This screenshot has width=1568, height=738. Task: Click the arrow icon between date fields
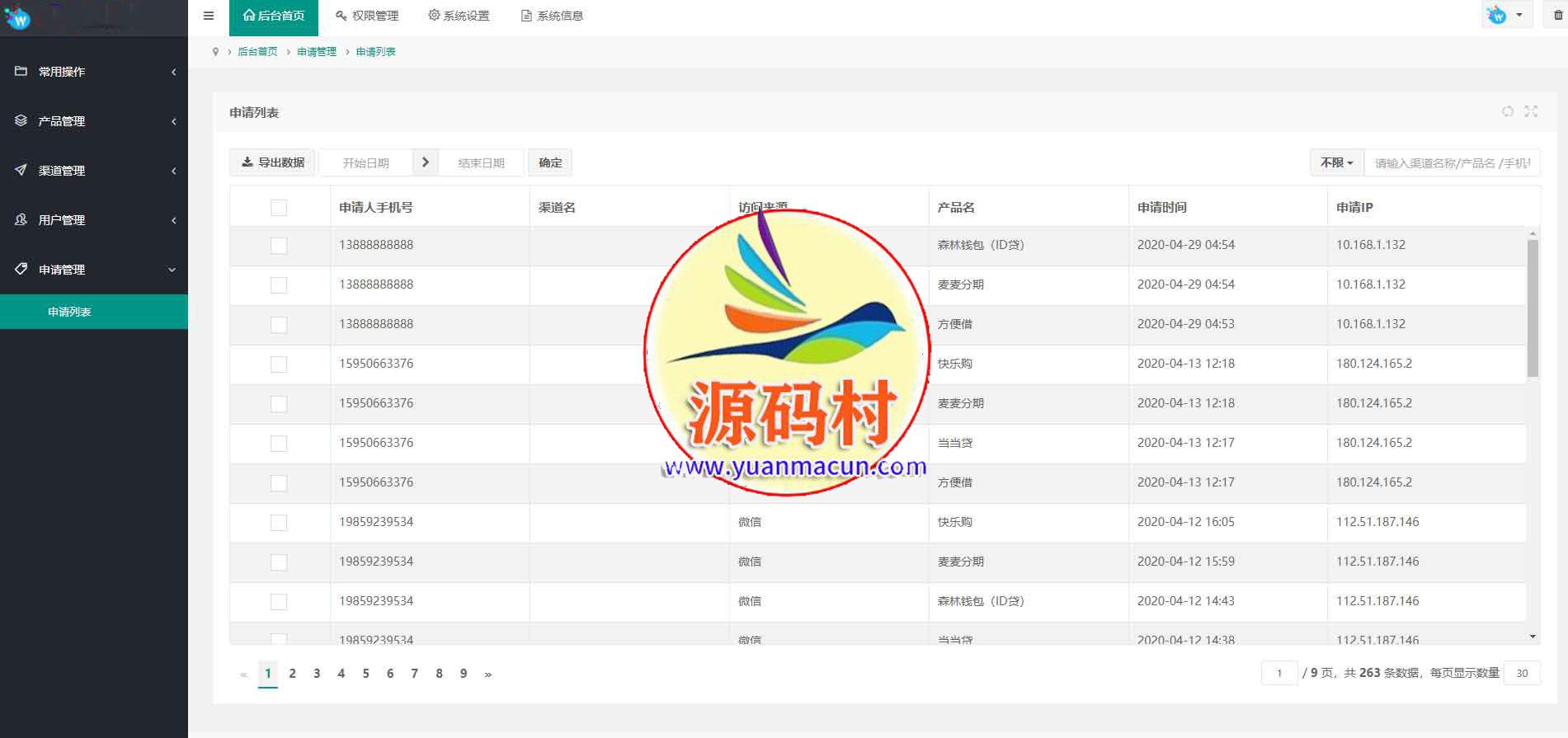425,162
